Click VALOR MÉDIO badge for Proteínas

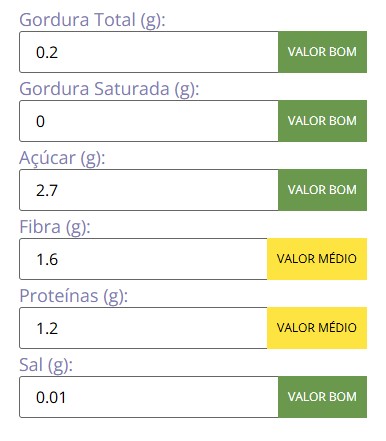(317, 328)
